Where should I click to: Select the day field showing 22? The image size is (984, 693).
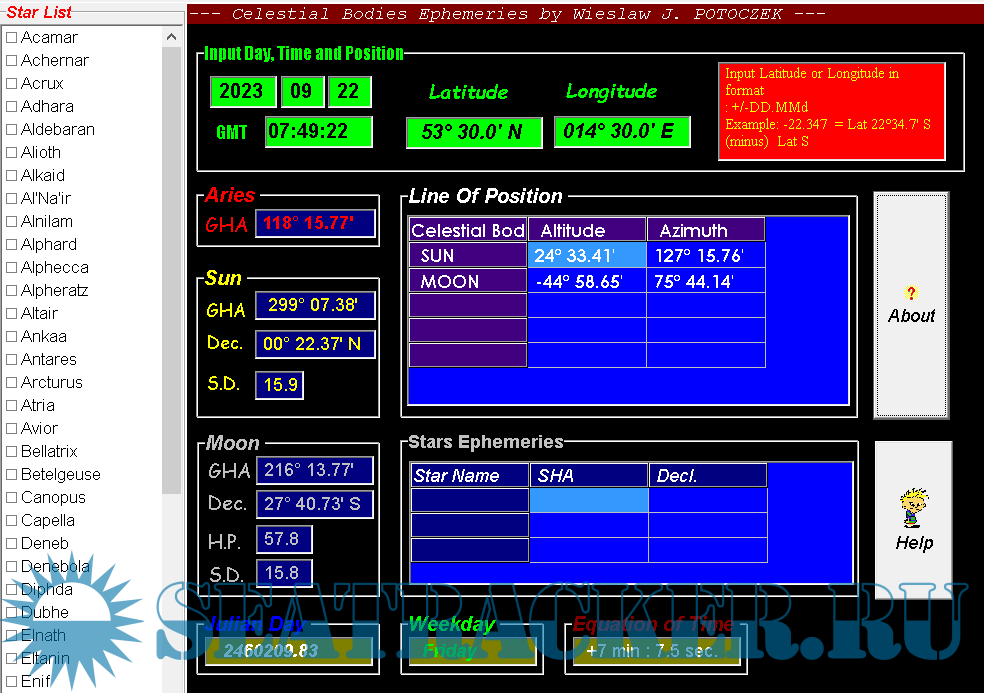pyautogui.click(x=348, y=91)
